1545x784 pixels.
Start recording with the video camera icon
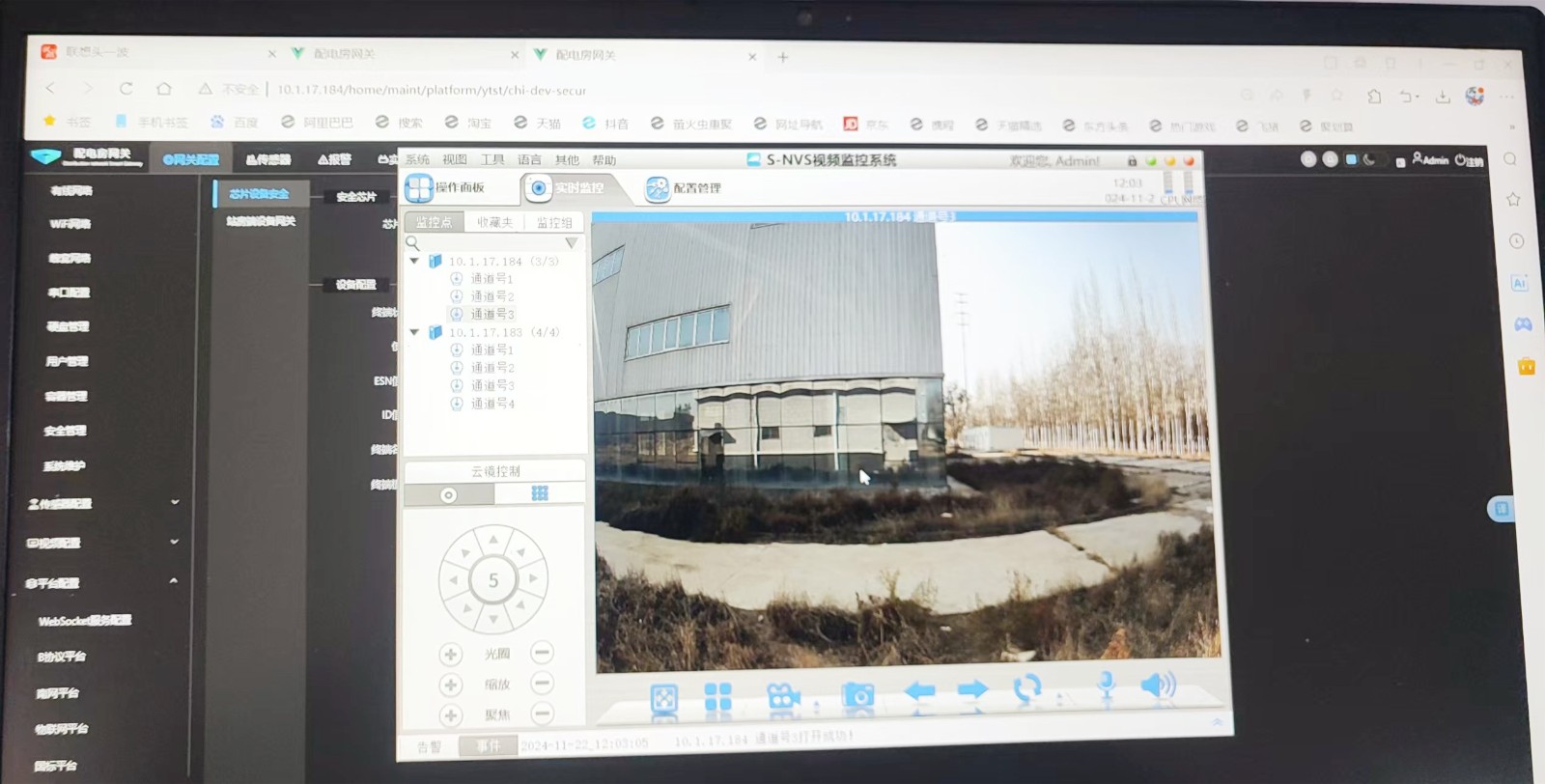point(783,696)
